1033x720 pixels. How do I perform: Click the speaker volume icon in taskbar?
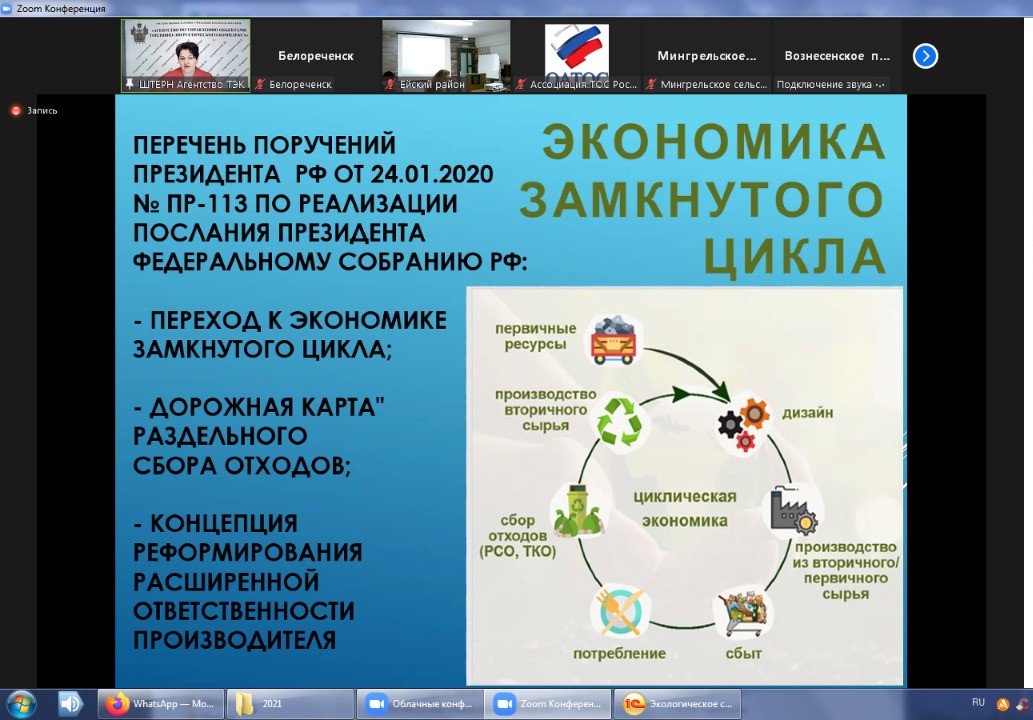click(70, 703)
